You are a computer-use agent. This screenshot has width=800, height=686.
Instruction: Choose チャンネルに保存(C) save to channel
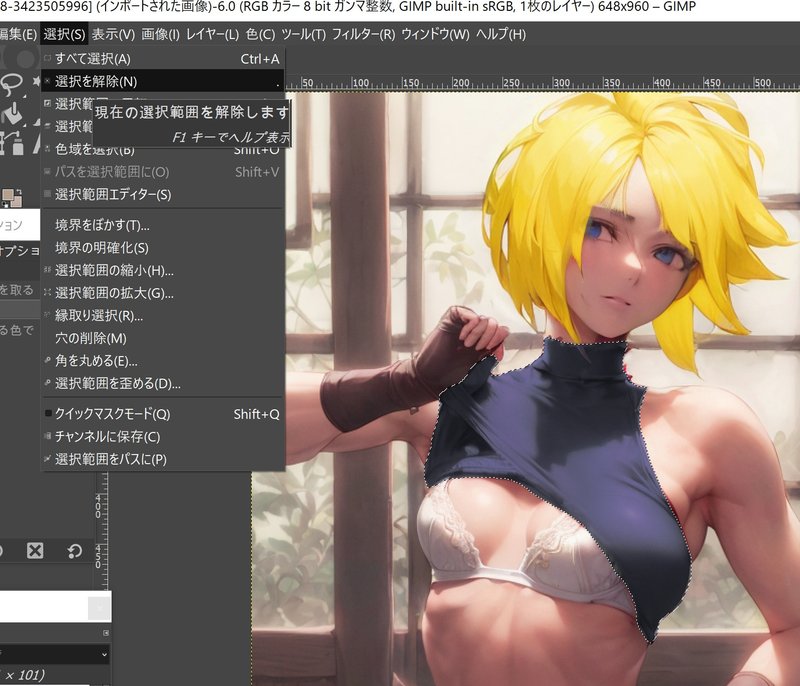(162, 437)
